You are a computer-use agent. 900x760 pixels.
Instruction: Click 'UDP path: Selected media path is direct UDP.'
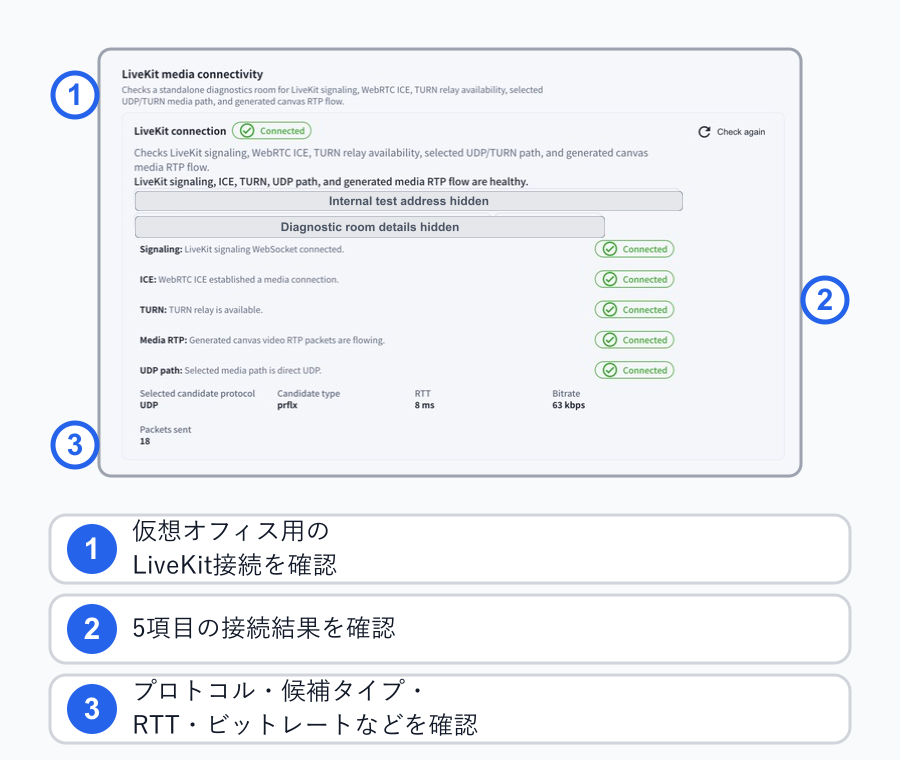(x=231, y=370)
